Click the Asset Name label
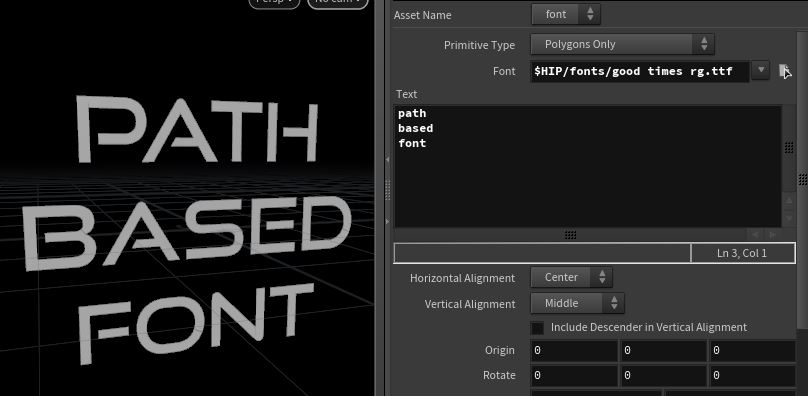808x396 pixels. coord(423,15)
